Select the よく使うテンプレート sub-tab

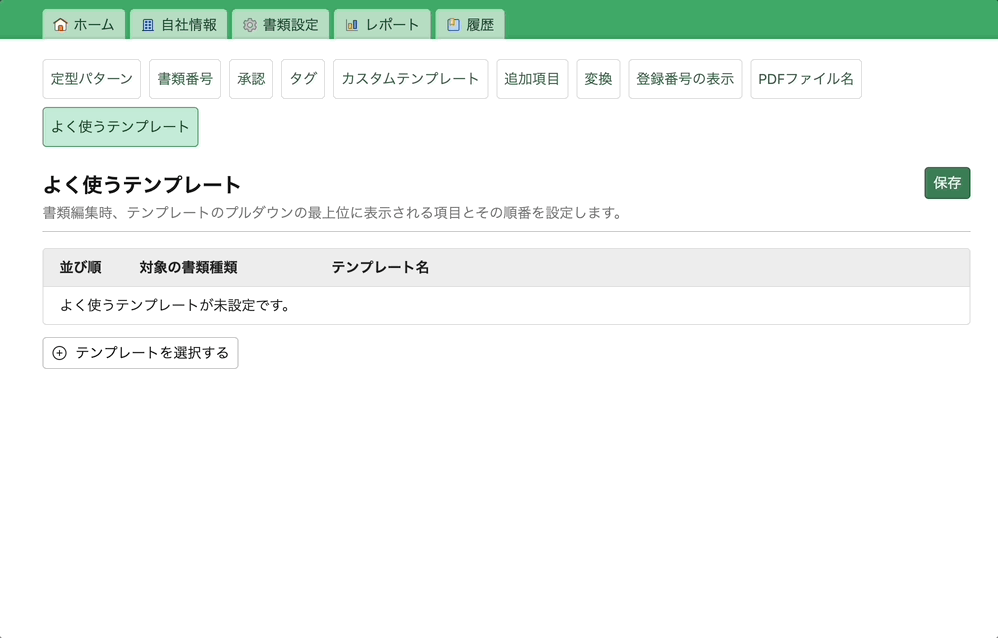(x=120, y=127)
